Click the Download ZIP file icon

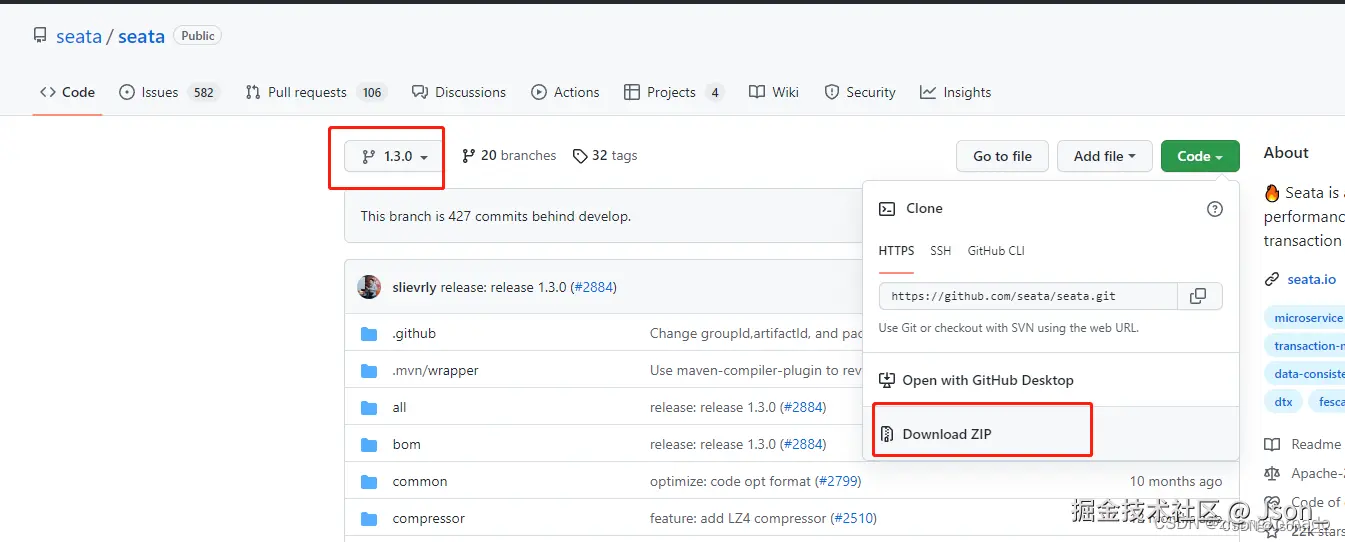coord(886,434)
